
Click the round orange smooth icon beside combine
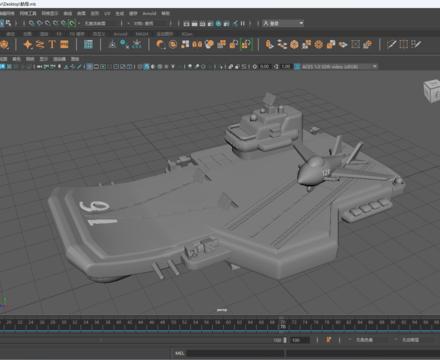click(x=173, y=44)
